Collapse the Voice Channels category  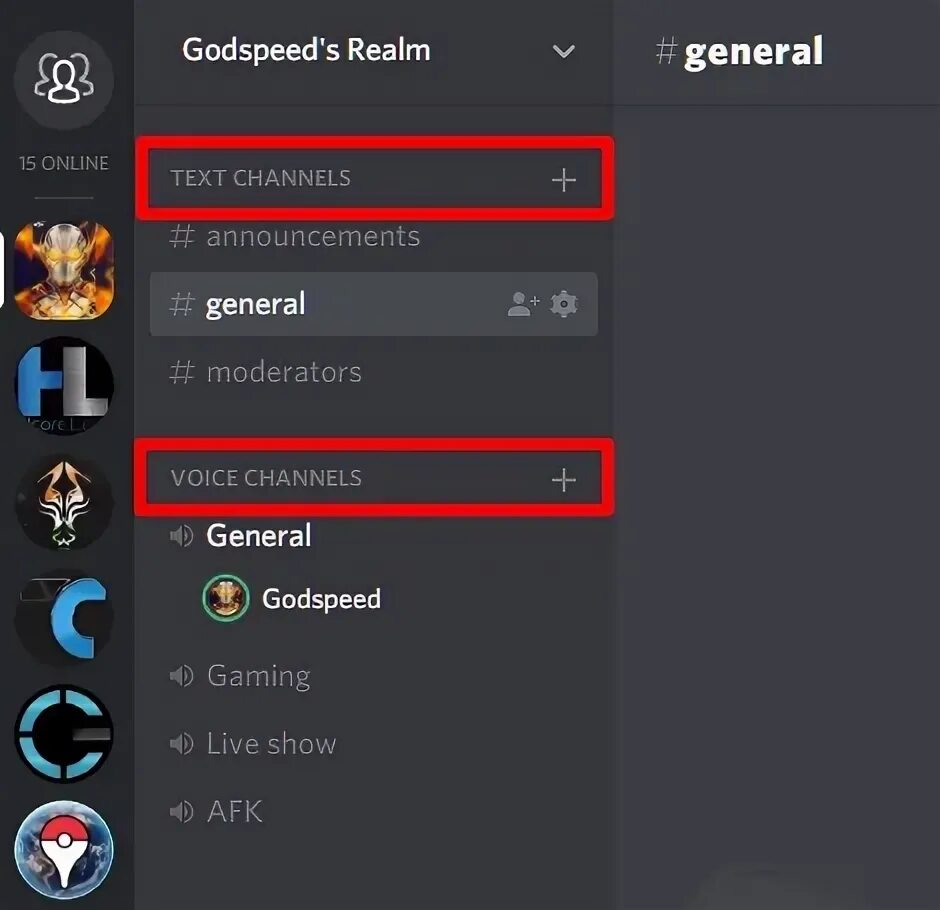click(x=266, y=478)
